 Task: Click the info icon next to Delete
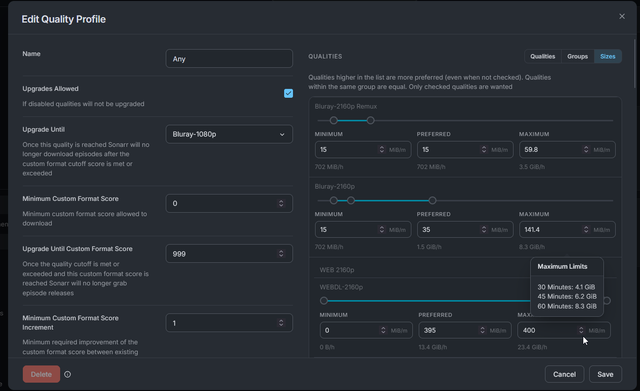click(67, 374)
